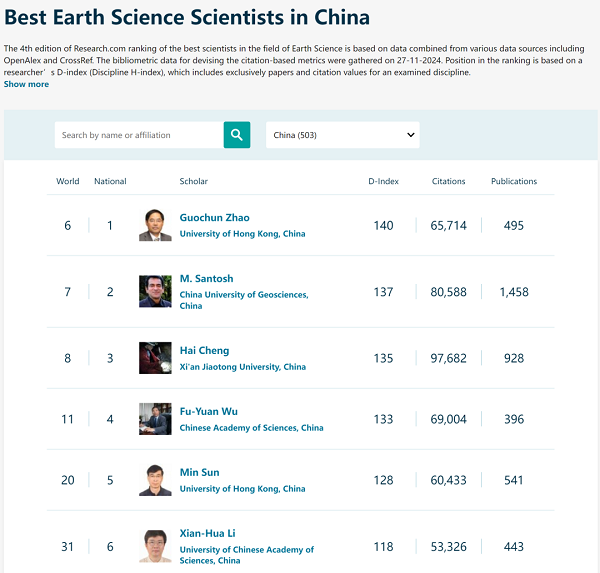
Task: Select Xi'an Jiaotong University affiliation link
Action: [x=242, y=367]
